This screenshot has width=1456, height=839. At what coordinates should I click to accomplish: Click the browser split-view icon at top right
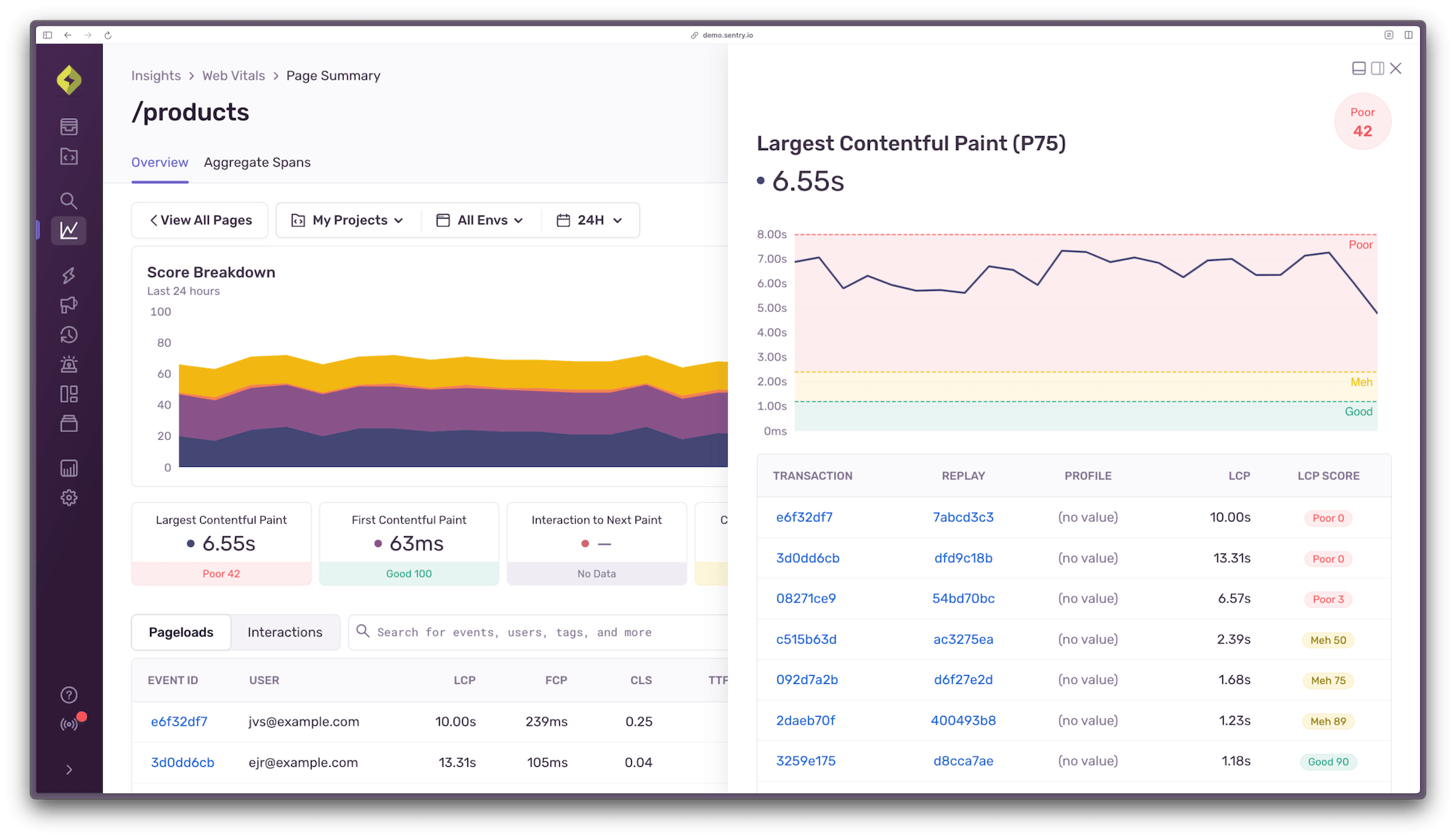(x=1409, y=35)
